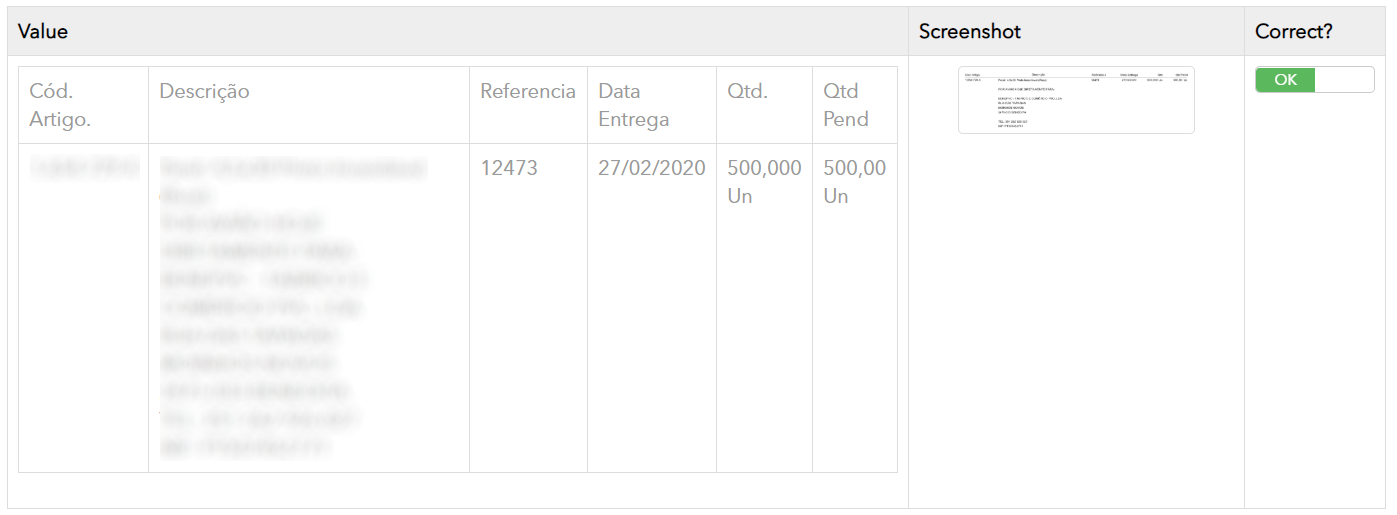
Task: Select the Qtd Pend table header
Action: 846,105
